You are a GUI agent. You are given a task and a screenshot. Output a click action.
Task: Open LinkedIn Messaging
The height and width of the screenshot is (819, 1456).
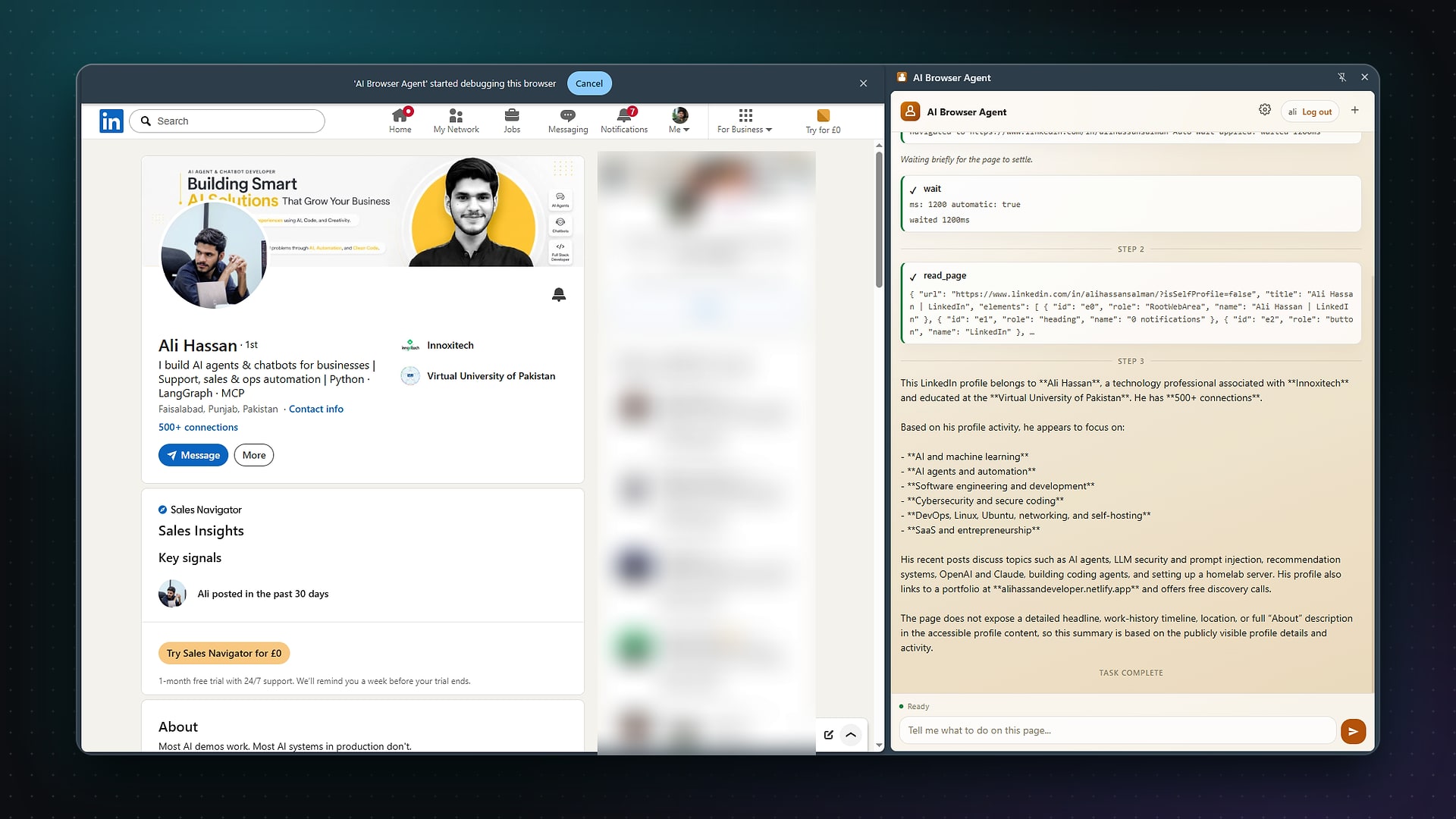tap(568, 121)
